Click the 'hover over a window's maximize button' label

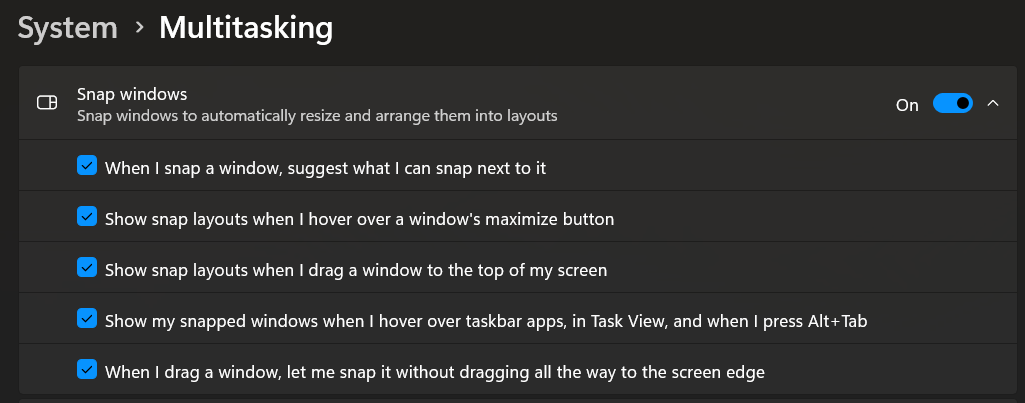(359, 219)
